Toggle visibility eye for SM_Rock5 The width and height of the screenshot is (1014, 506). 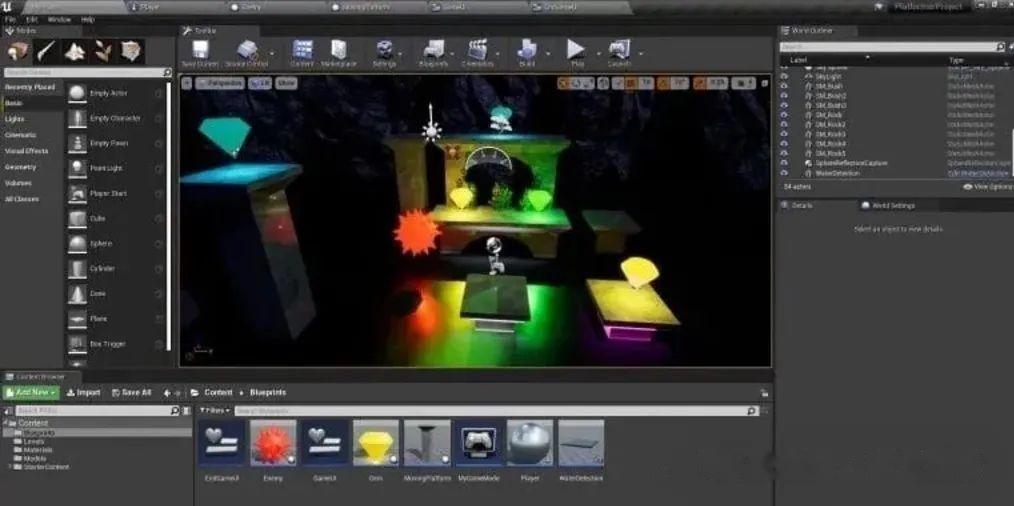784,153
